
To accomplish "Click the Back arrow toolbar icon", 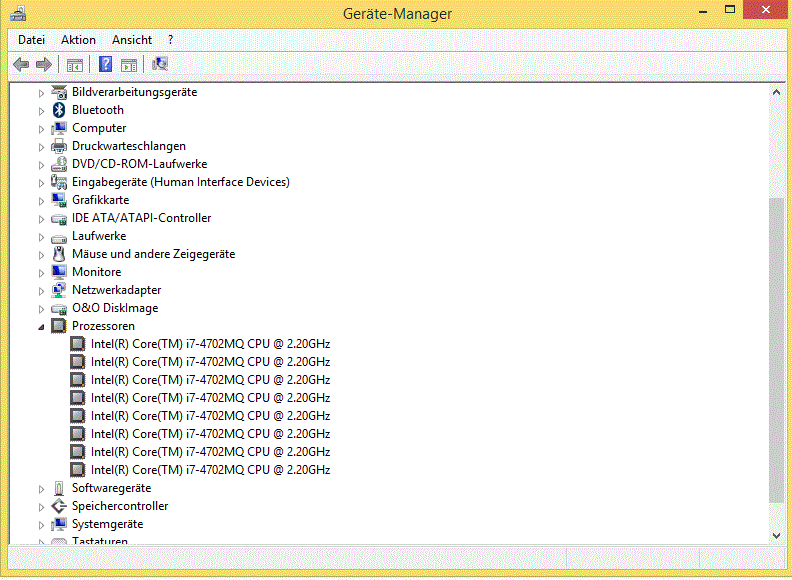I will pyautogui.click(x=21, y=64).
